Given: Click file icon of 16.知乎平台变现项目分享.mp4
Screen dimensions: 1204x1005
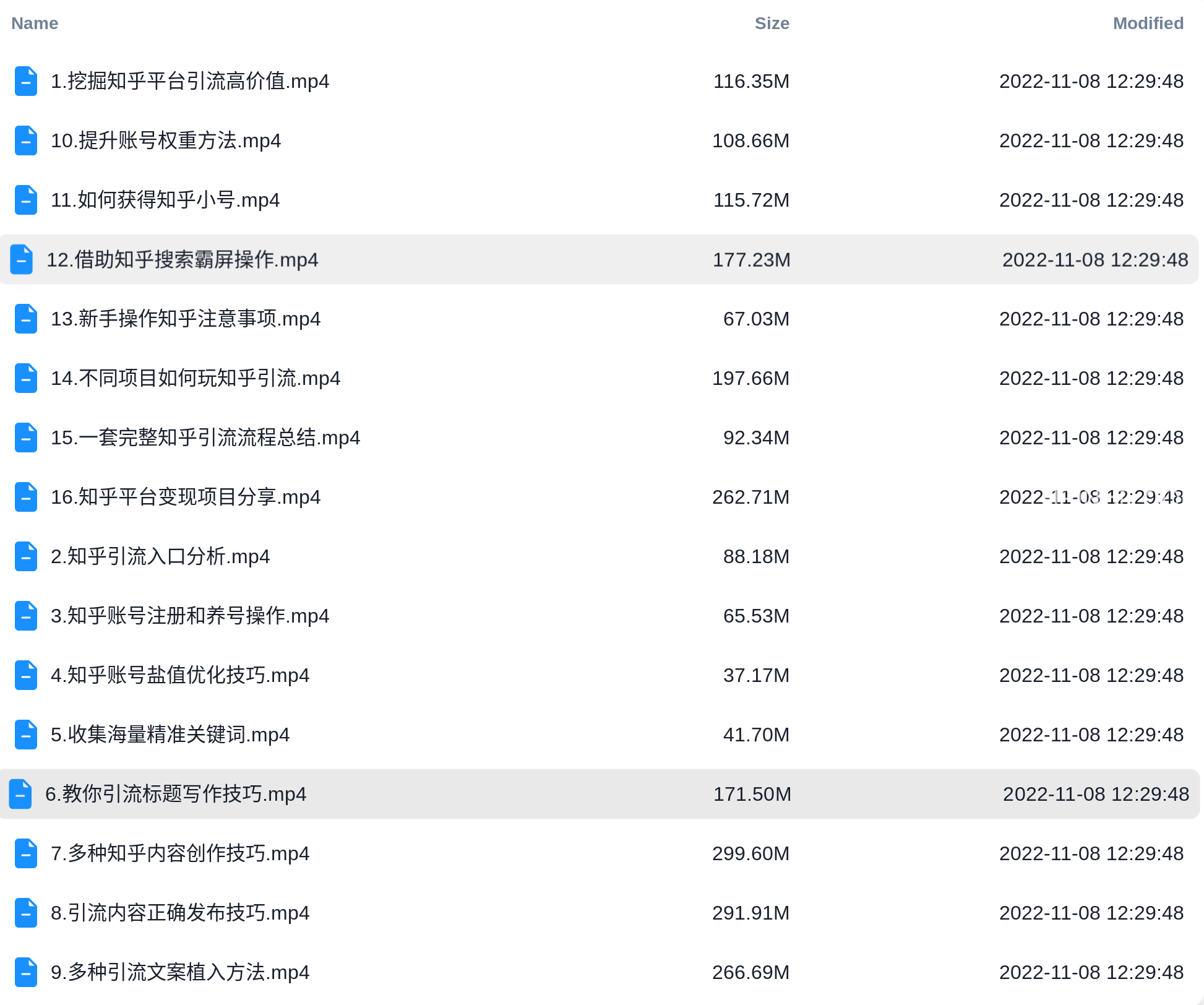Looking at the screenshot, I should pyautogui.click(x=26, y=497).
